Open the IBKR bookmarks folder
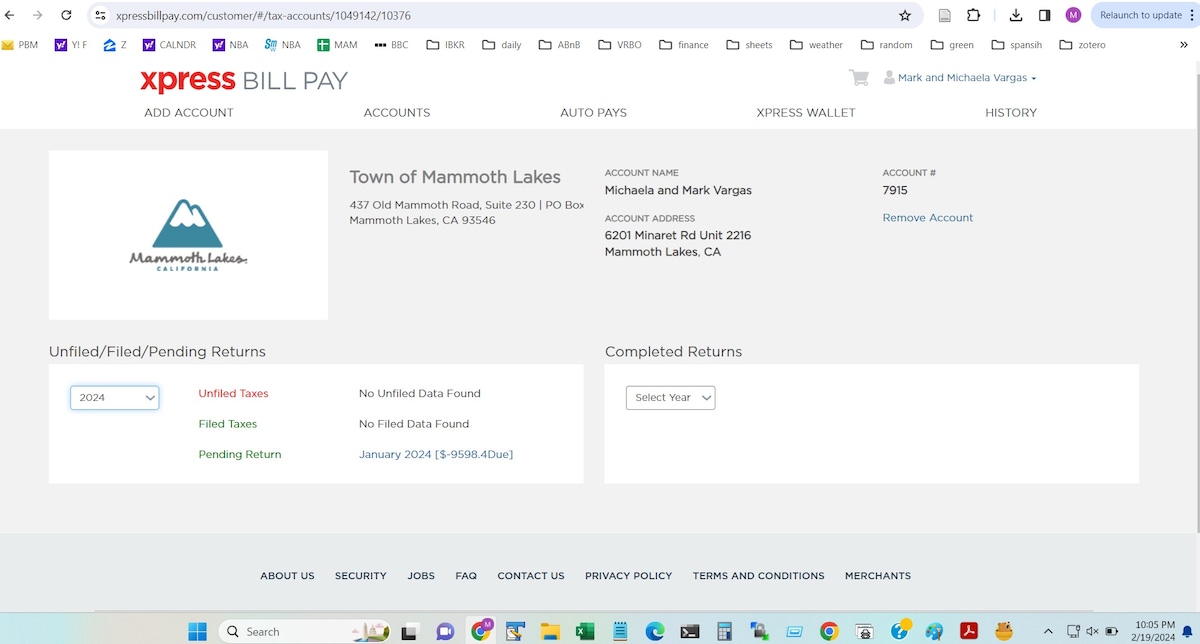 coord(445,45)
